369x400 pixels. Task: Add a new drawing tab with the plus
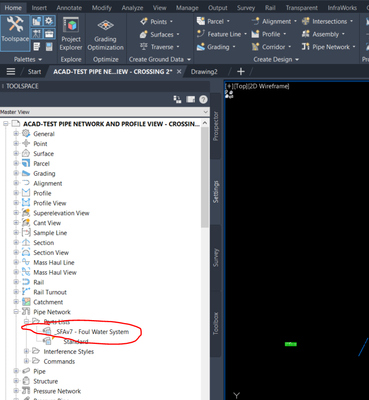241,72
